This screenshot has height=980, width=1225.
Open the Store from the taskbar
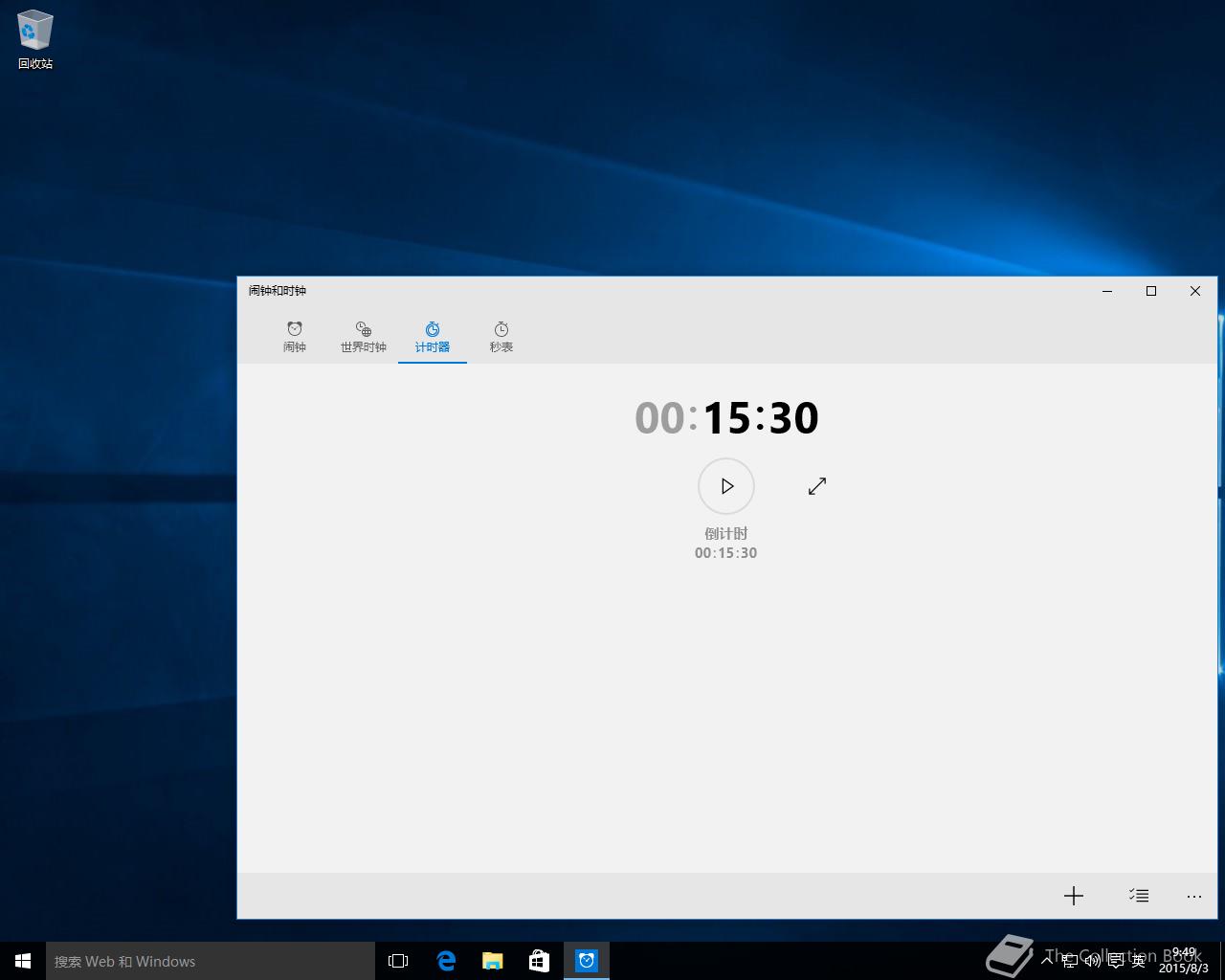tap(540, 961)
